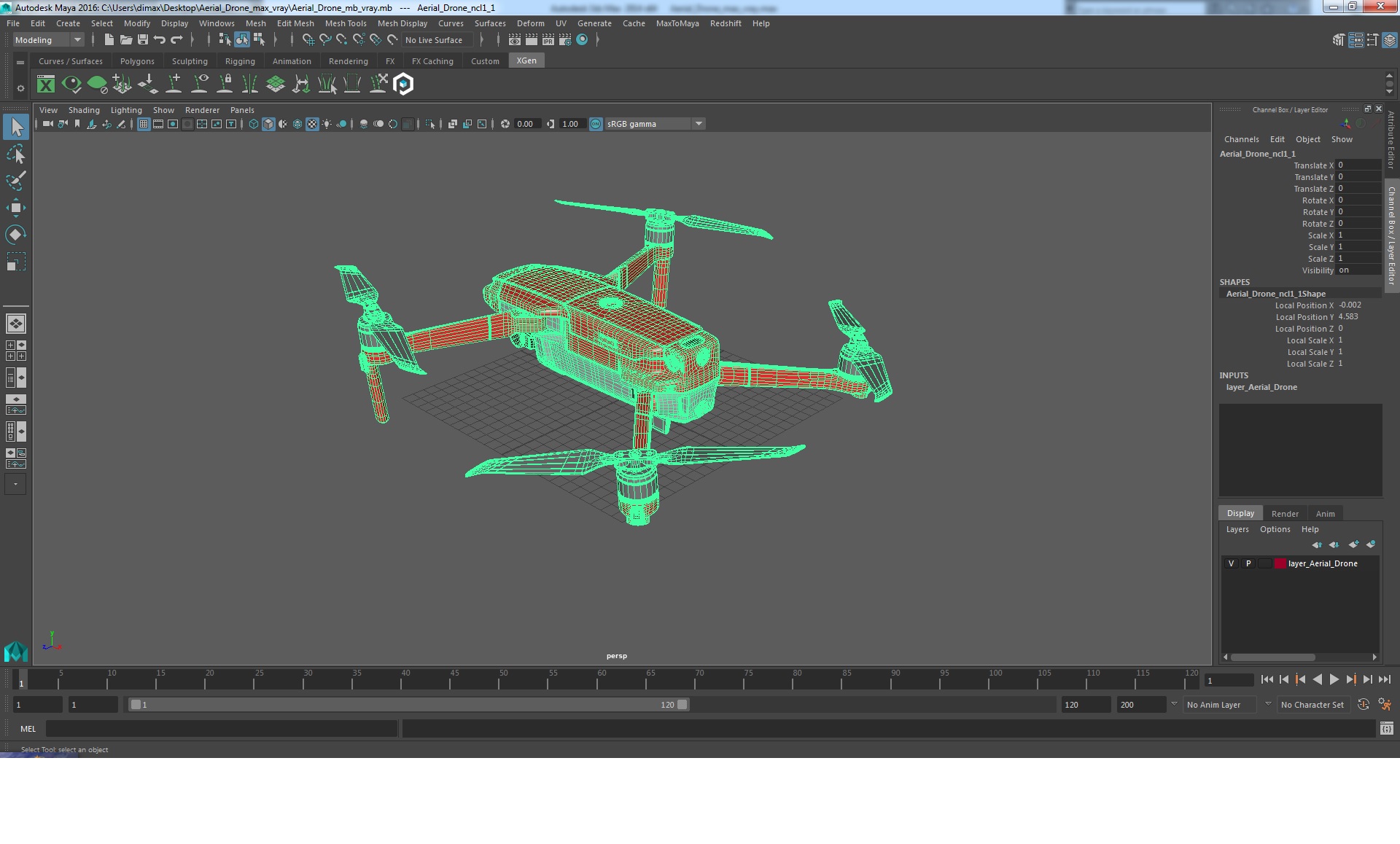Click frame 60 on timeline
The image size is (1400, 844).
coord(602,681)
